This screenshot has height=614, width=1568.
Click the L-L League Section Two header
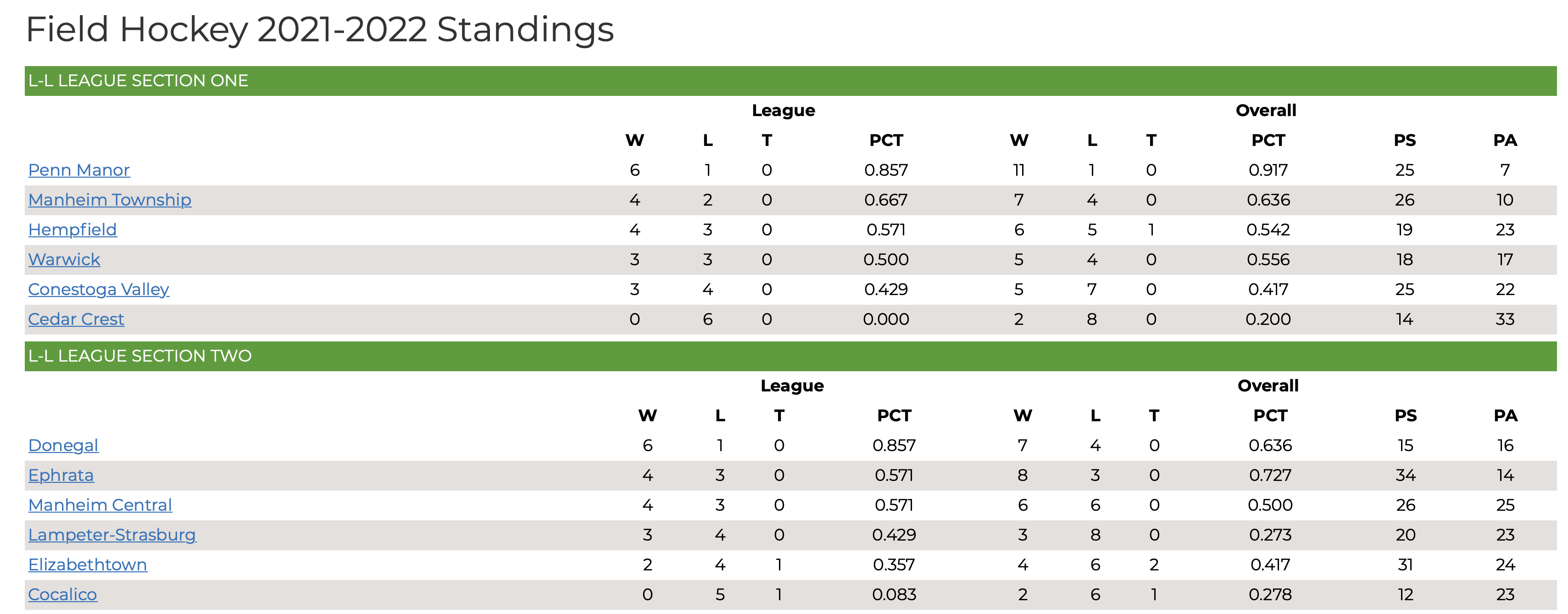click(x=791, y=356)
